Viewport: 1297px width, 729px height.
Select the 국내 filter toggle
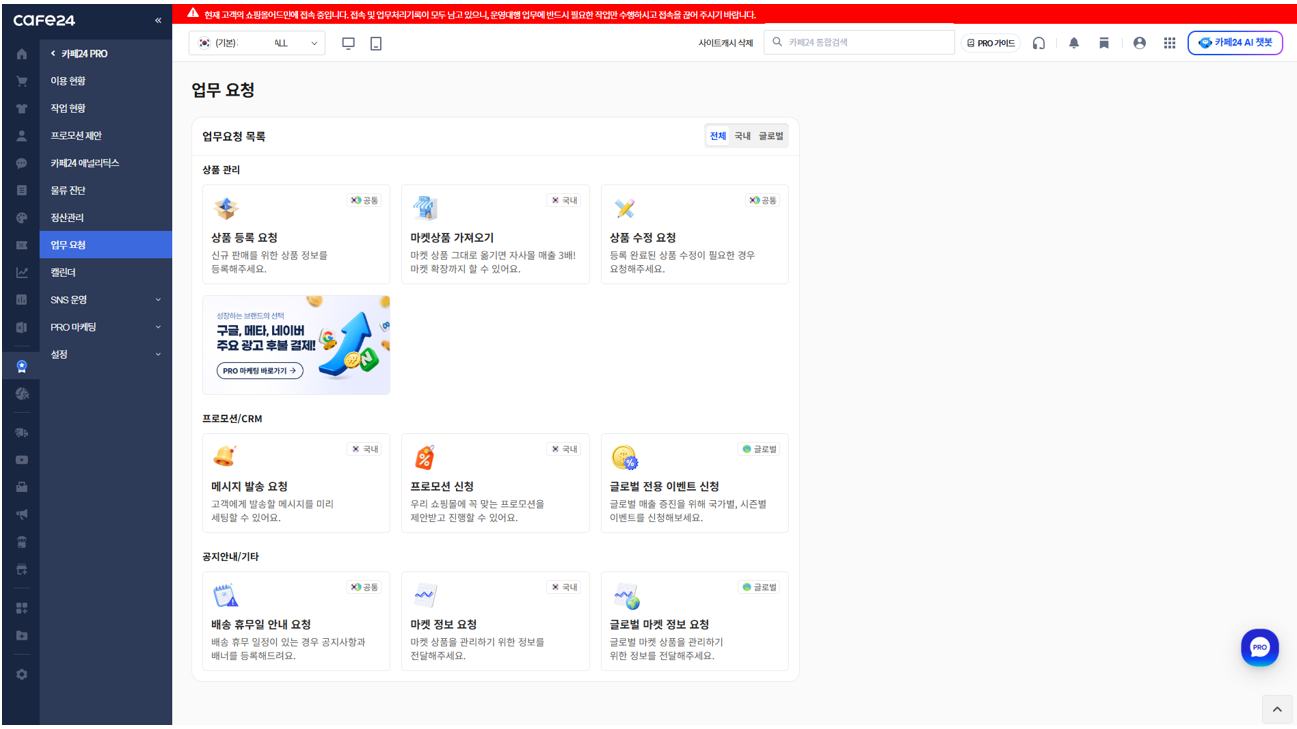pyautogui.click(x=742, y=136)
